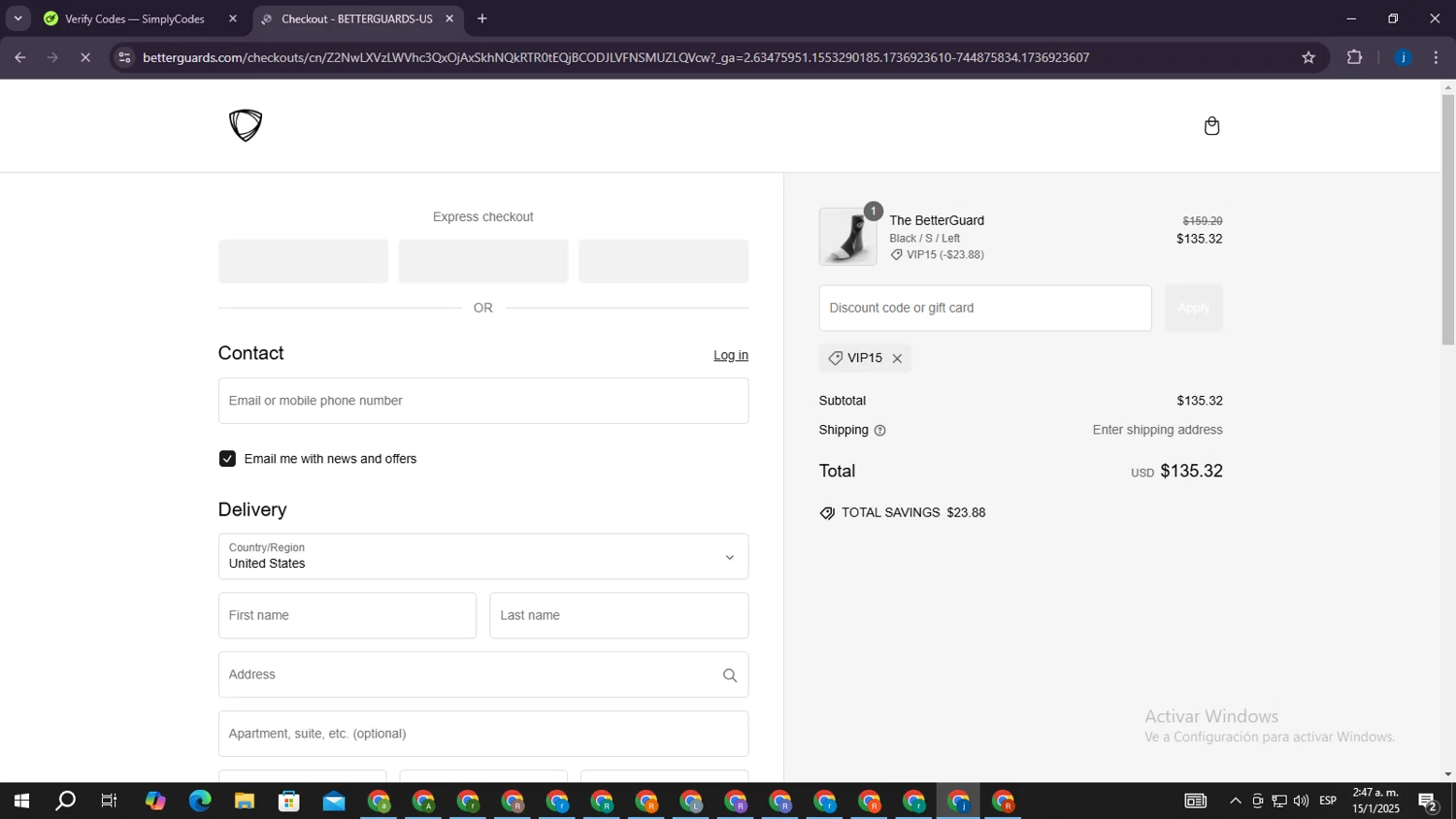Close the Verify Codes SimplyCodes tab
The height and width of the screenshot is (819, 1456).
[x=233, y=18]
